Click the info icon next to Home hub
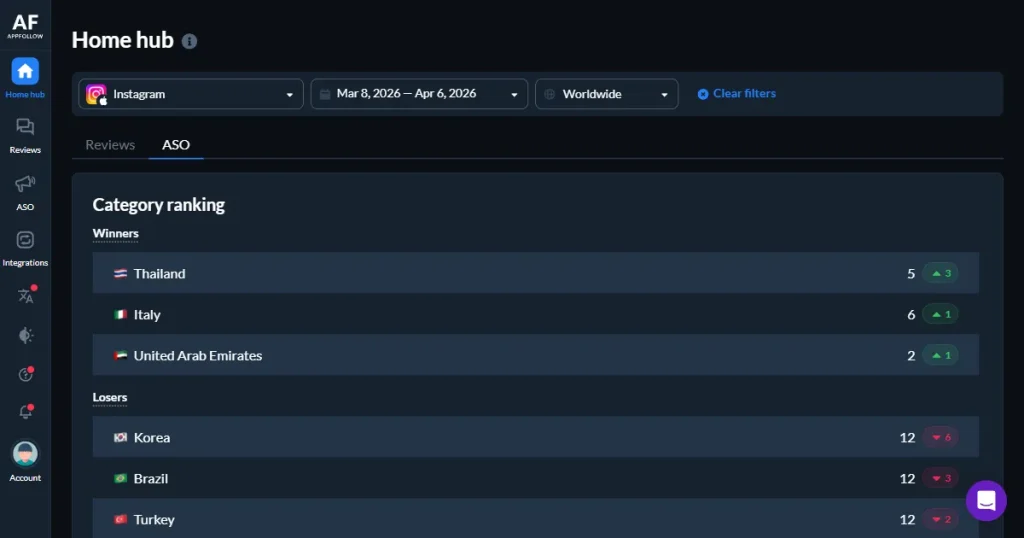Image resolution: width=1024 pixels, height=538 pixels. 189,41
